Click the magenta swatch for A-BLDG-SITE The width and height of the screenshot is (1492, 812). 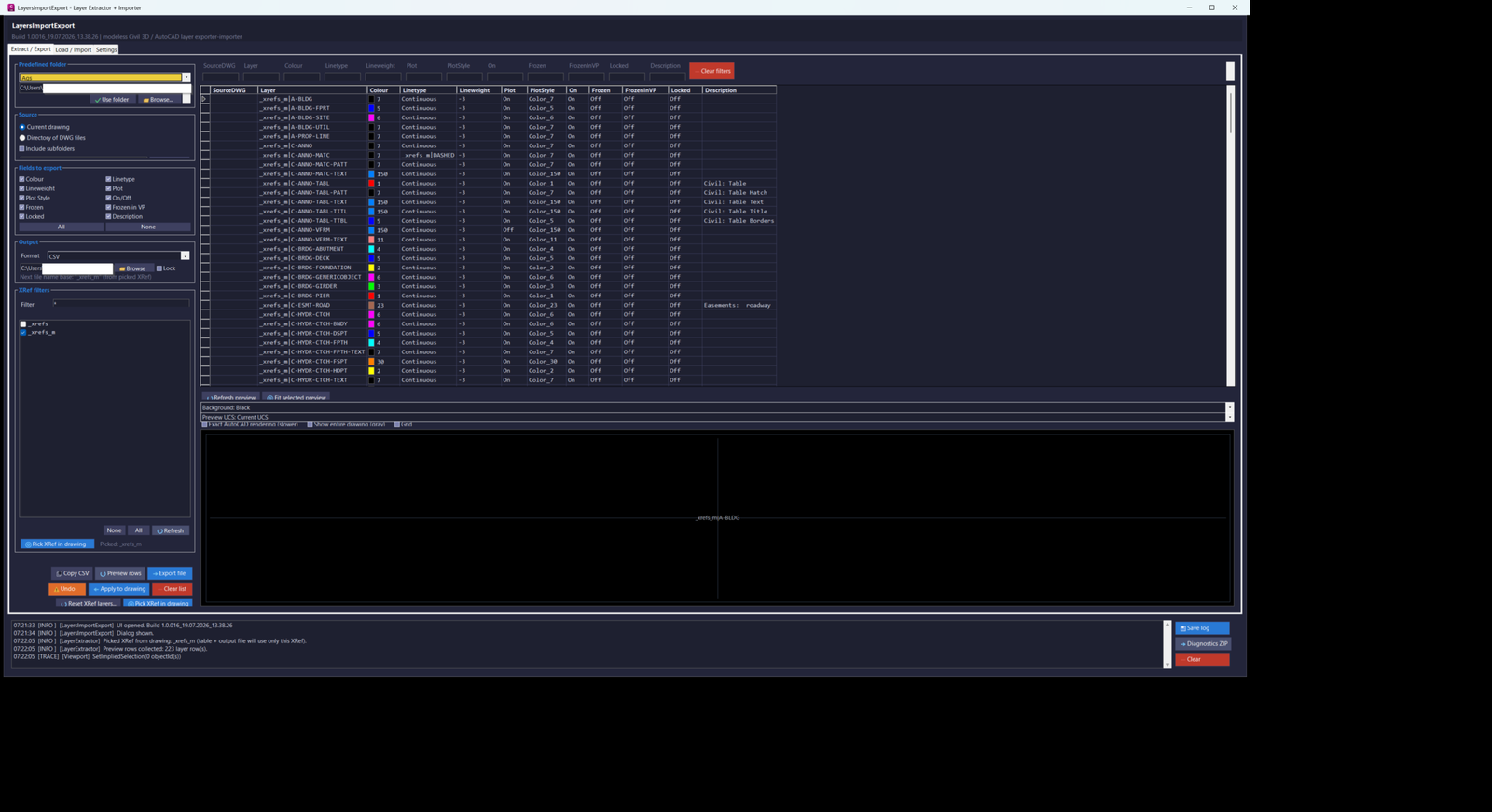click(371, 117)
